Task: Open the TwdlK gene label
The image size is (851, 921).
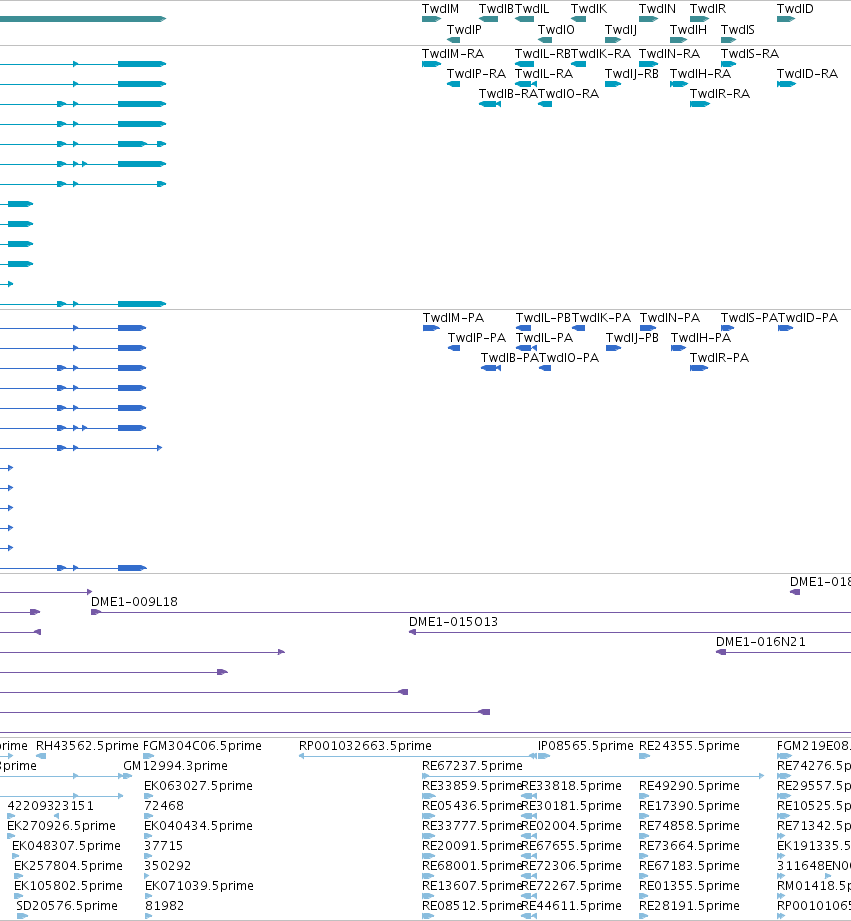Action: click(588, 9)
